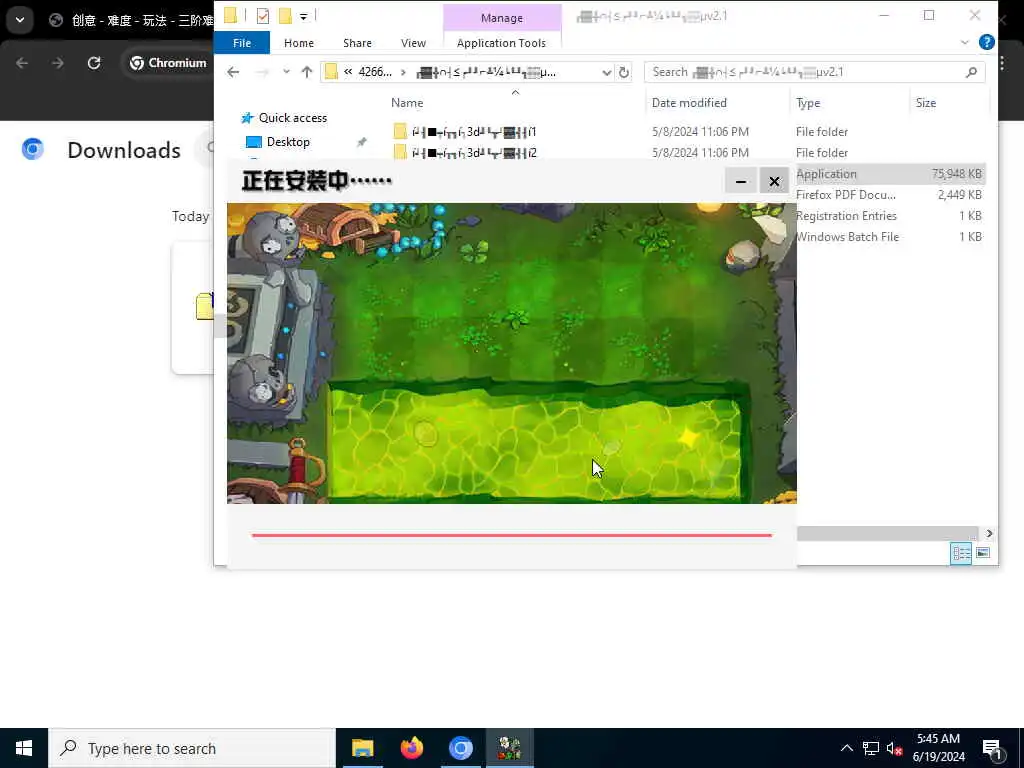The width and height of the screenshot is (1024, 768).
Task: Switch to Large icons view layout
Action: pos(983,553)
